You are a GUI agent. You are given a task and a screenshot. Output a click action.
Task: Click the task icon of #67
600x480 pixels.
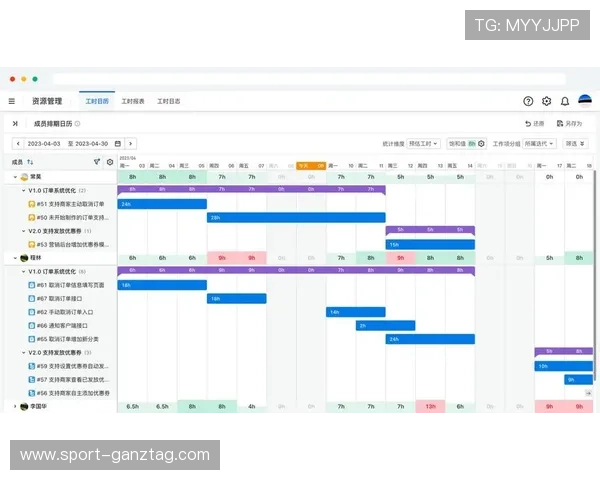pos(32,299)
